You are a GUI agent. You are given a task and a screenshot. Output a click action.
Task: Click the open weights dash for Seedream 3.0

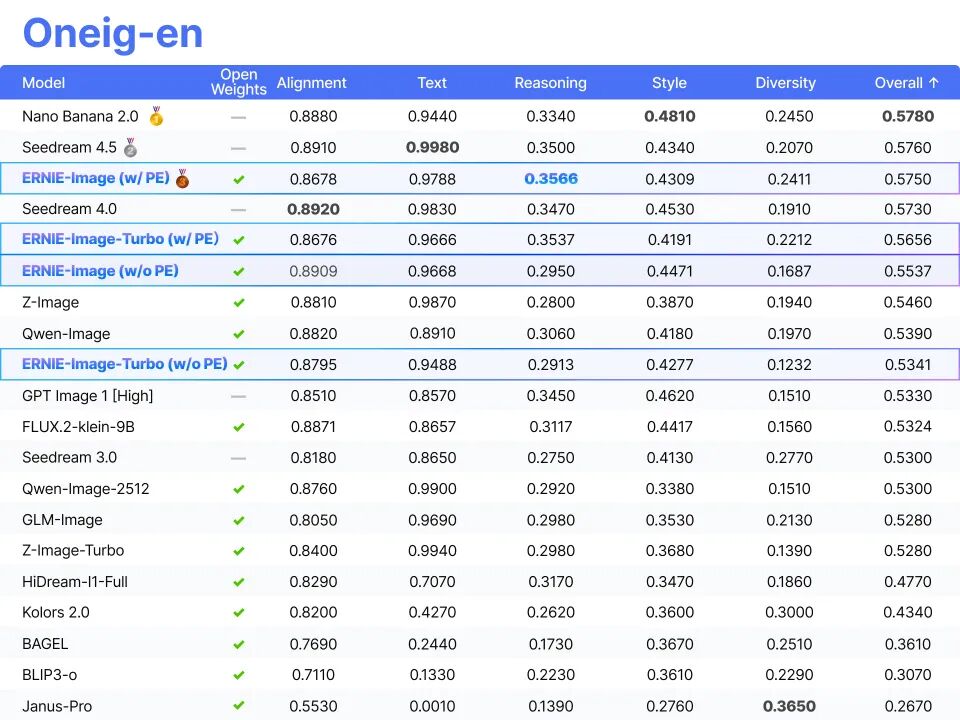pyautogui.click(x=238, y=458)
